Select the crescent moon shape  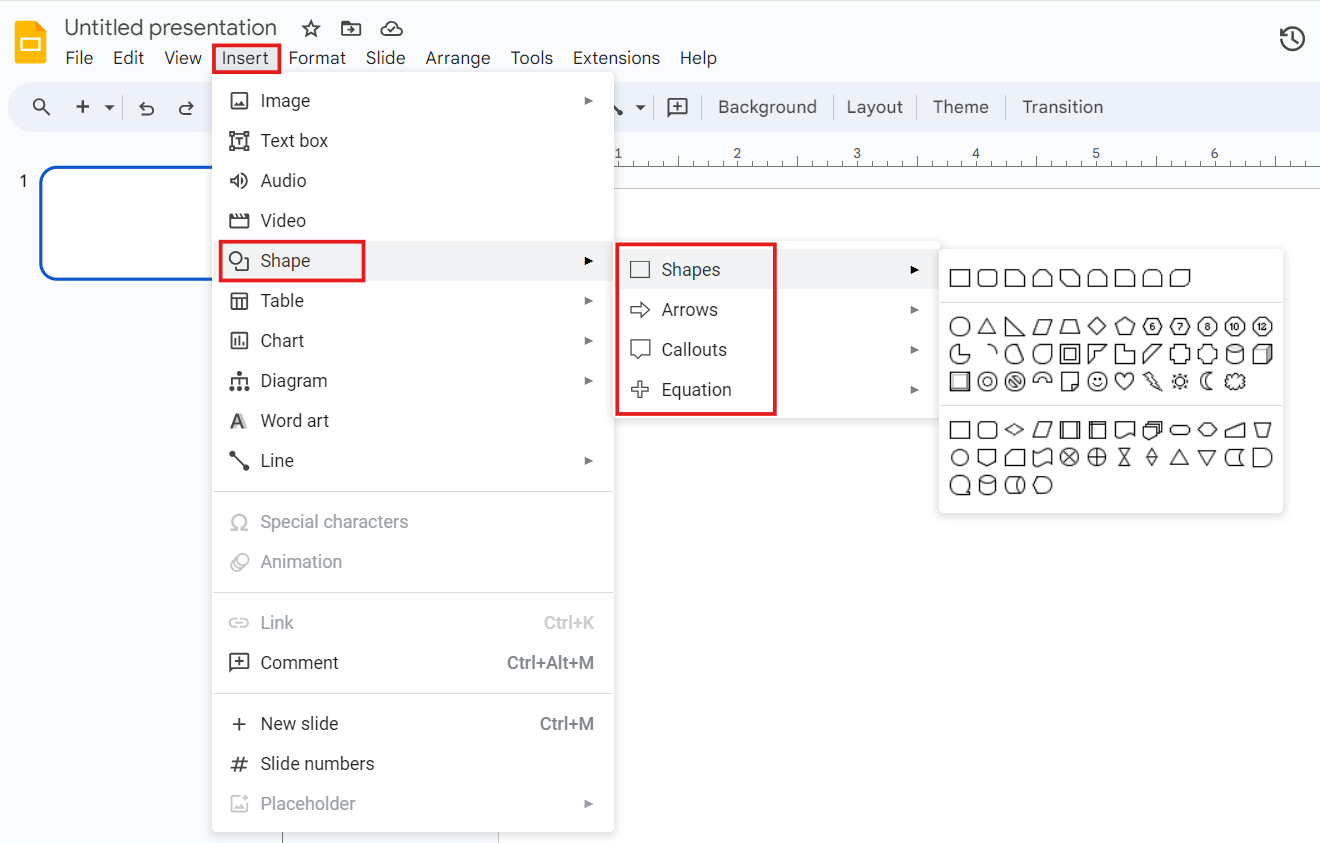tap(1206, 381)
